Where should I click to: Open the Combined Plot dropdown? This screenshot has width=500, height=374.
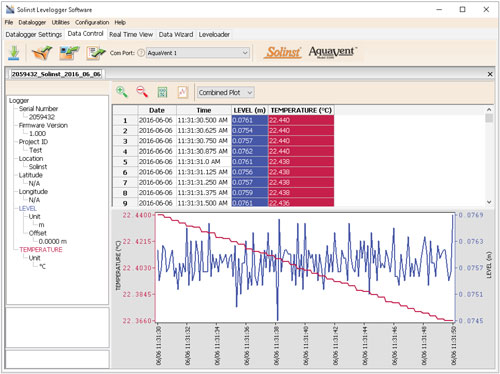pos(225,93)
